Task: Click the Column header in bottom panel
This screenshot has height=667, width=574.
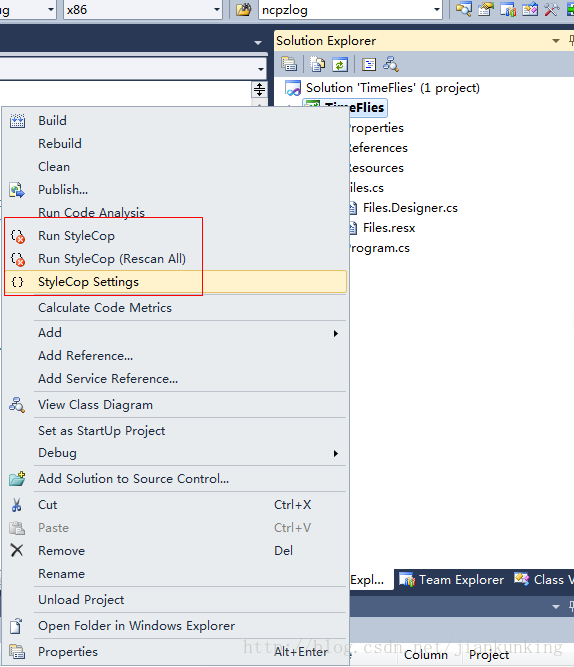Action: pos(426,655)
